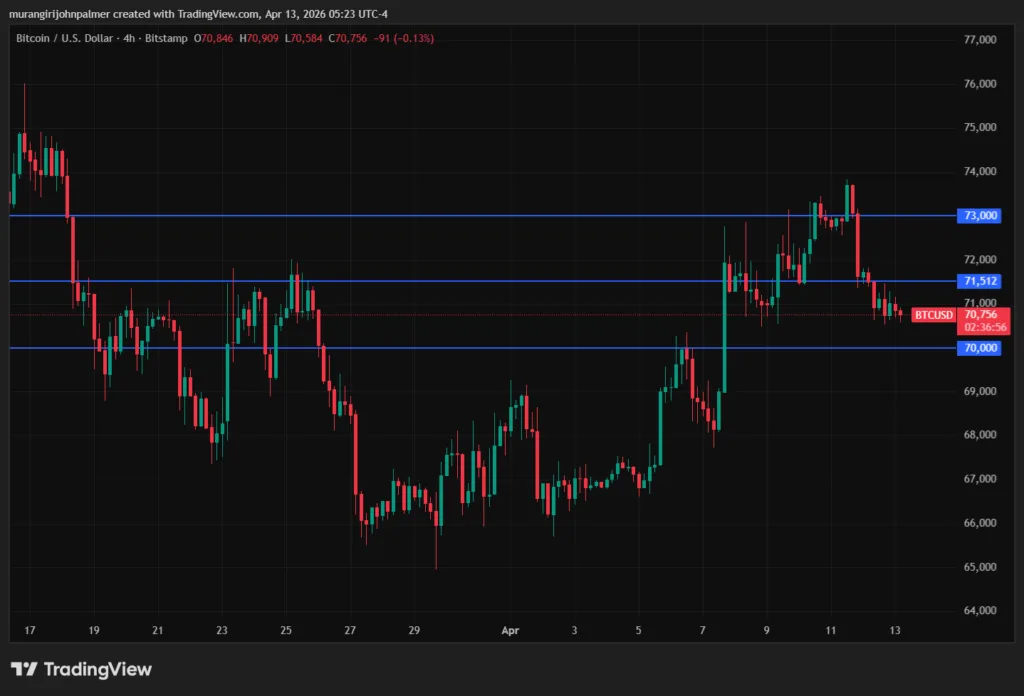Select the blue 73,000 price label
Screen dimensions: 1024x696
pyautogui.click(x=981, y=216)
